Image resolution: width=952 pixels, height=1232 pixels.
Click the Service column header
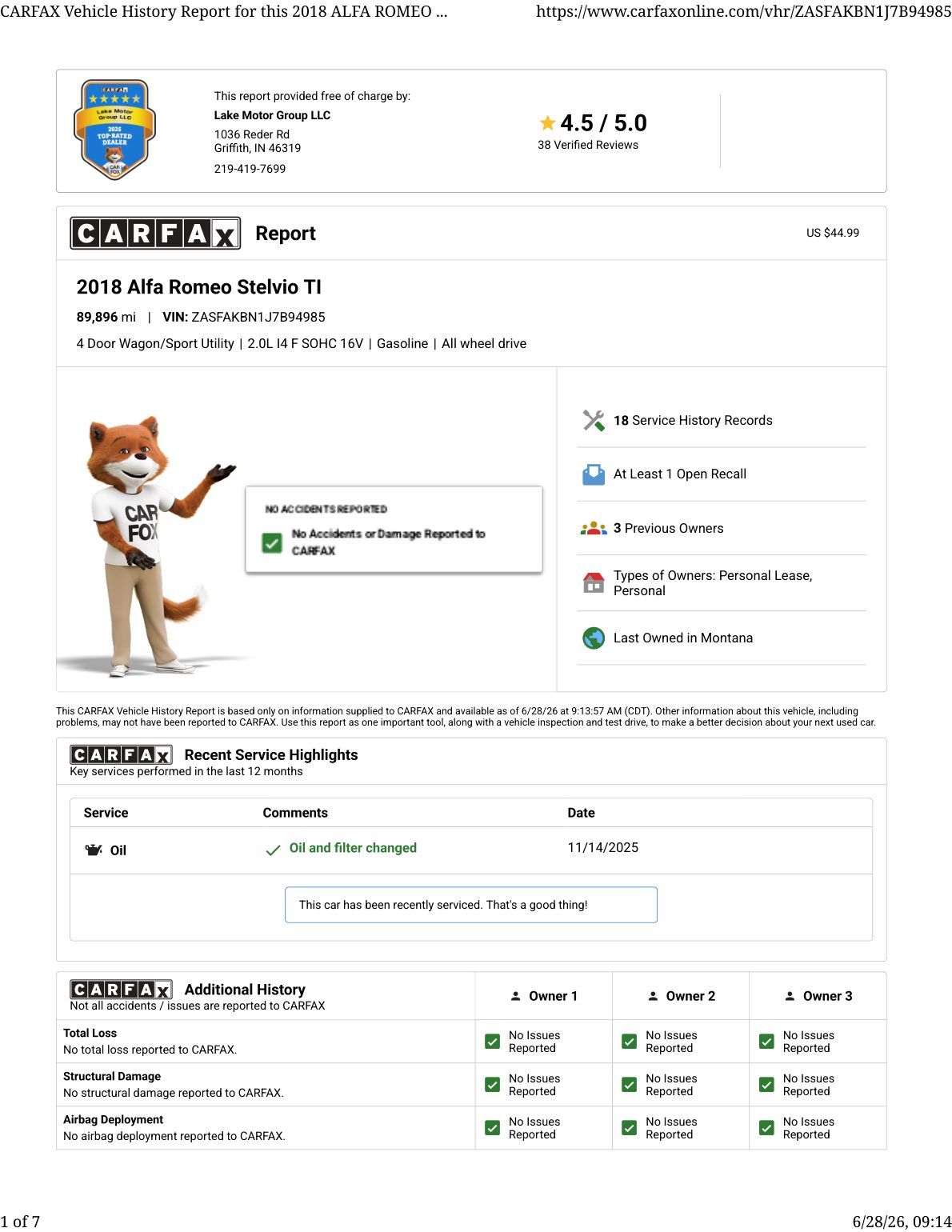[106, 813]
